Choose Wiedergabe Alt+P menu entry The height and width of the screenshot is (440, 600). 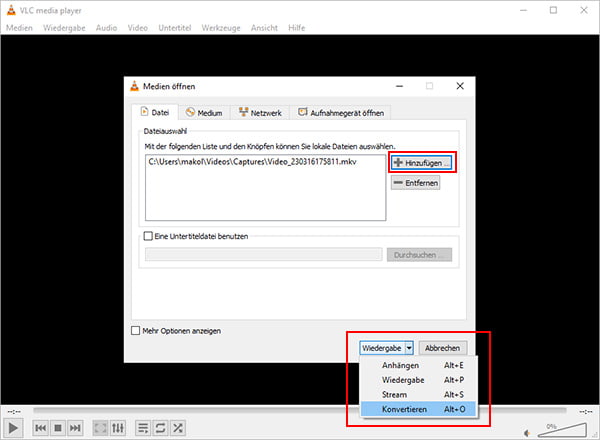[418, 380]
